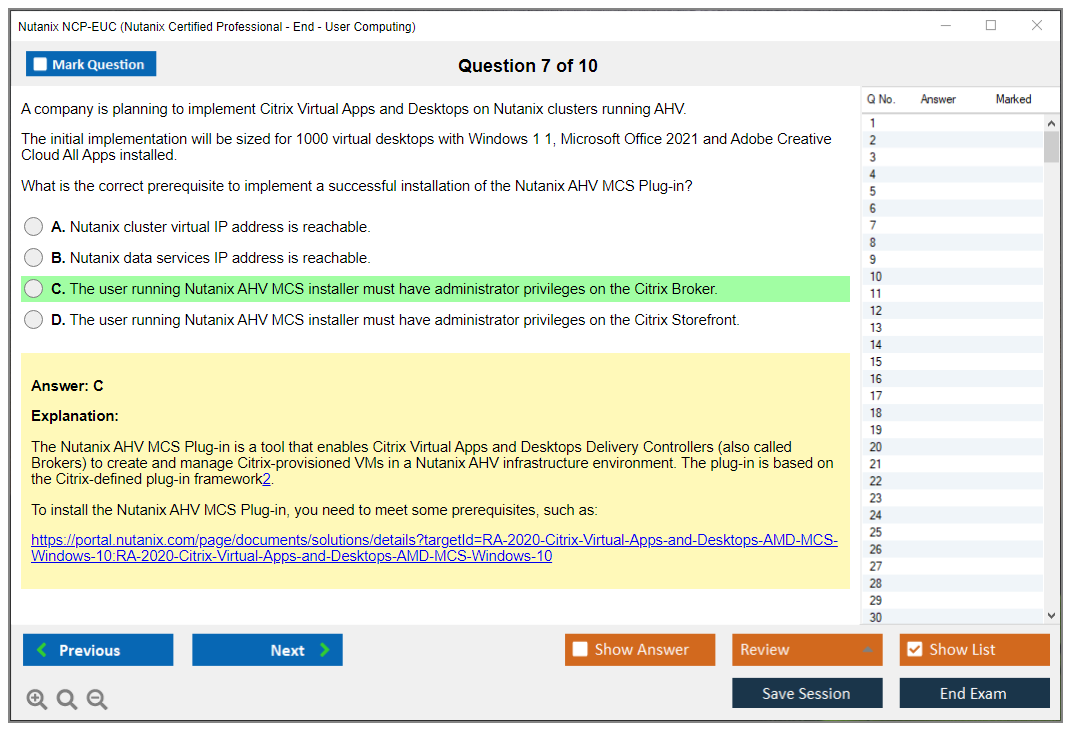Select option D Citrix Storefront answer

pos(34,320)
